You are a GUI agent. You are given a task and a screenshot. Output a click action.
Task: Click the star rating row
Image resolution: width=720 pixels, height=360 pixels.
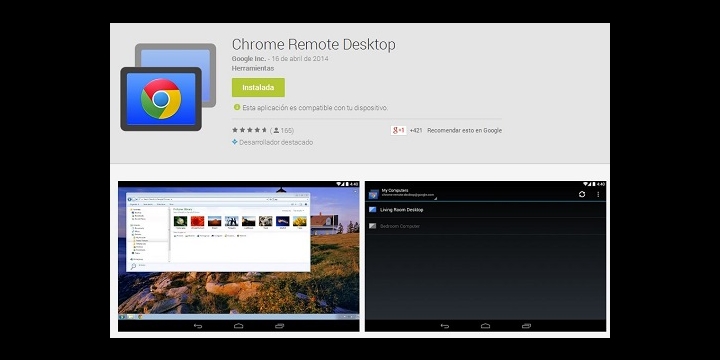pos(249,130)
